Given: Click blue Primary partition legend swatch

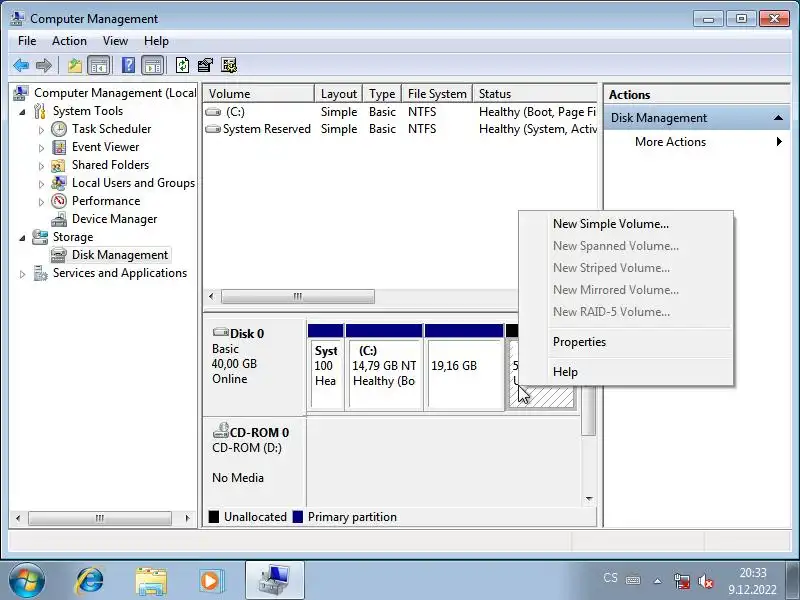Looking at the screenshot, I should 298,517.
